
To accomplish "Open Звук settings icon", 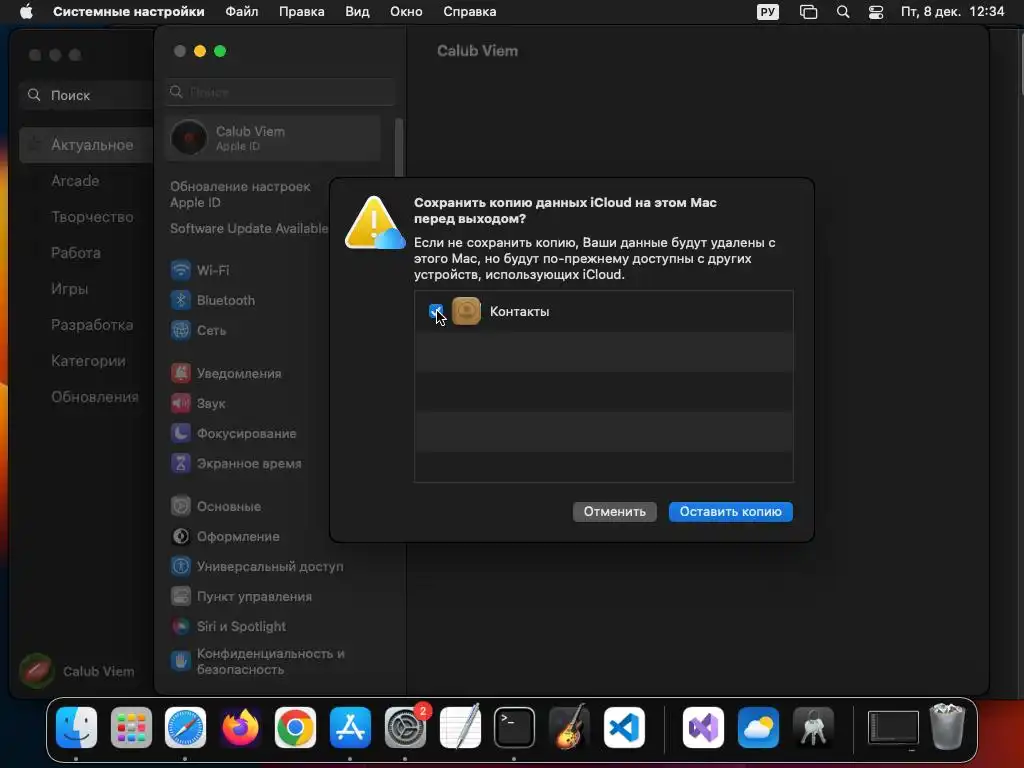I will pyautogui.click(x=180, y=403).
